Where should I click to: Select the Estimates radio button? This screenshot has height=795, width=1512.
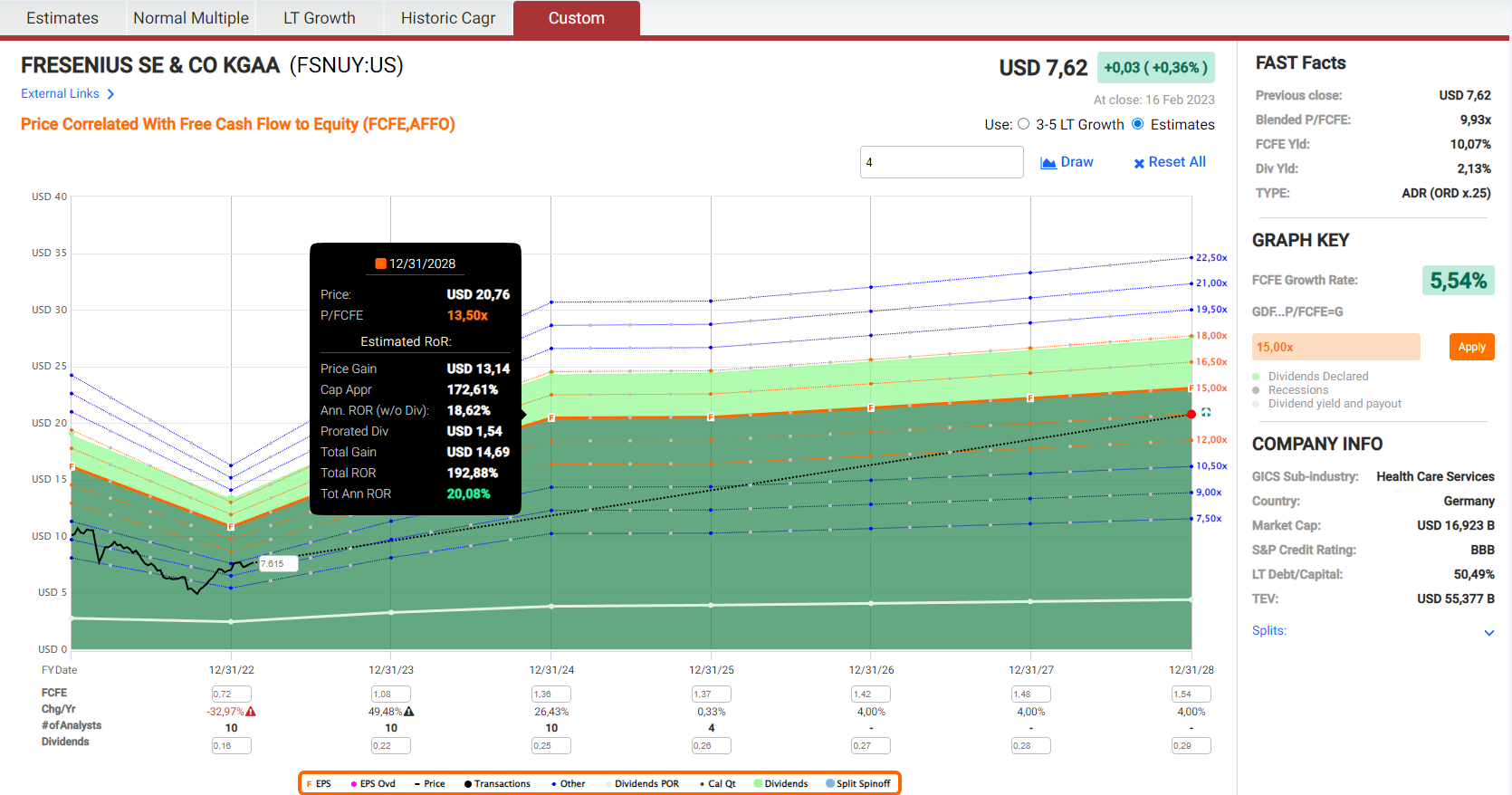1138,125
